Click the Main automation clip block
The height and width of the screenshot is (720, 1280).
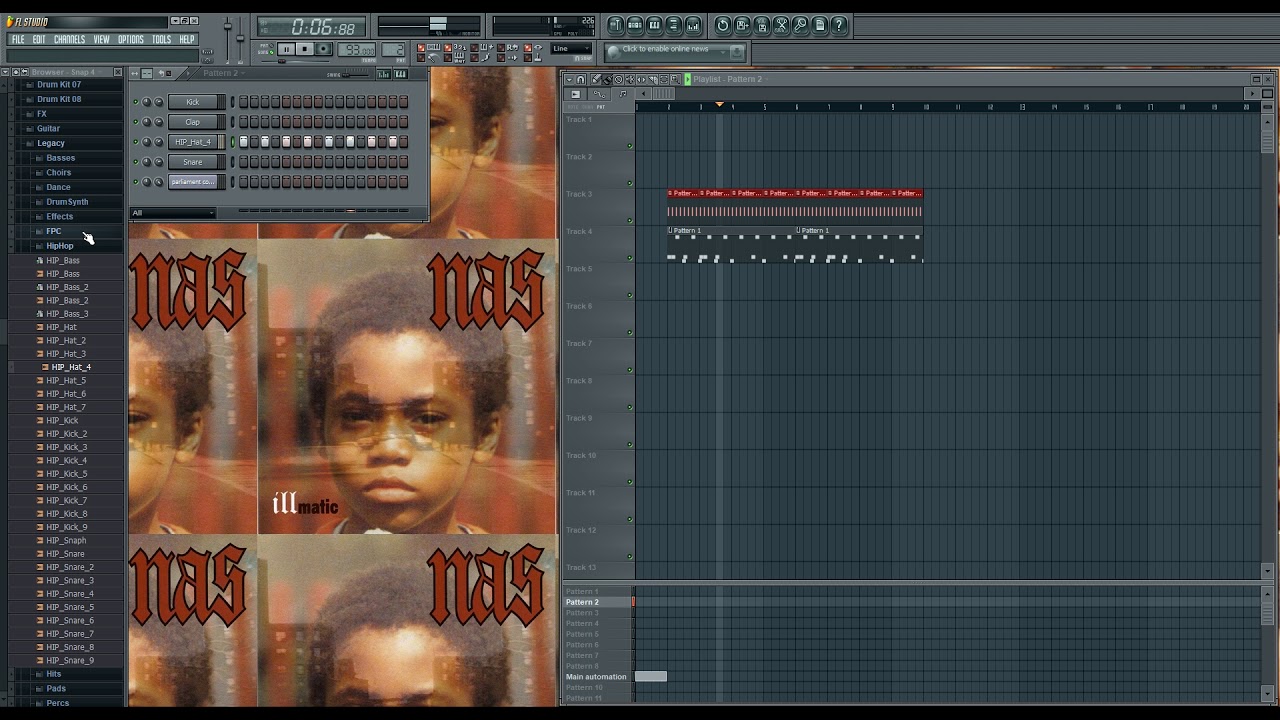point(651,677)
